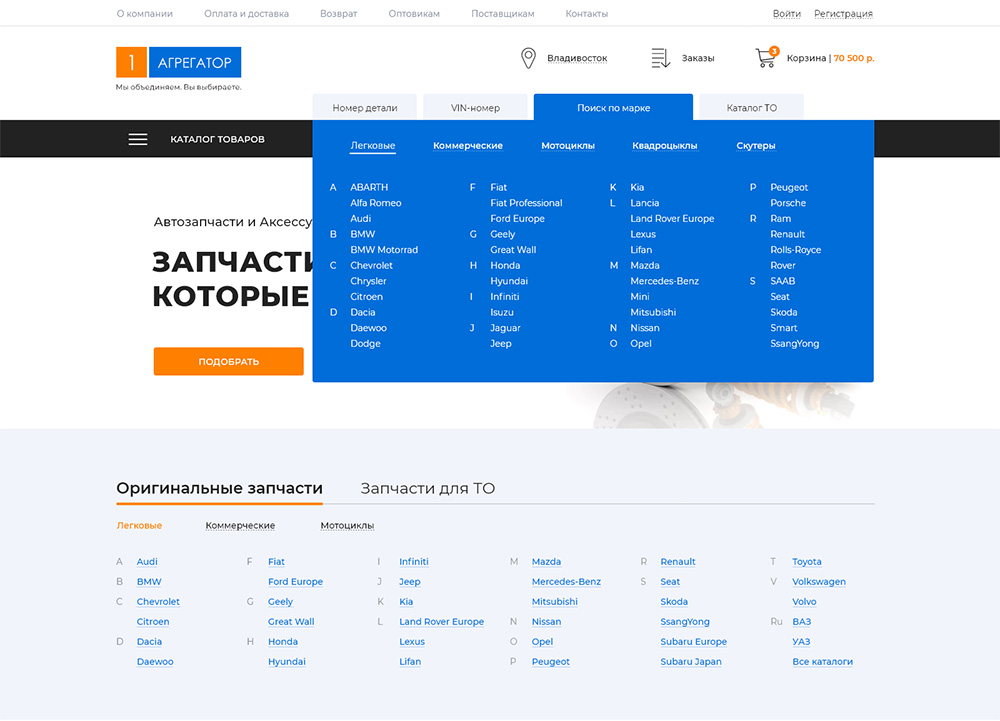The height and width of the screenshot is (721, 1000).
Task: Open the Заказы orders link
Action: click(698, 58)
